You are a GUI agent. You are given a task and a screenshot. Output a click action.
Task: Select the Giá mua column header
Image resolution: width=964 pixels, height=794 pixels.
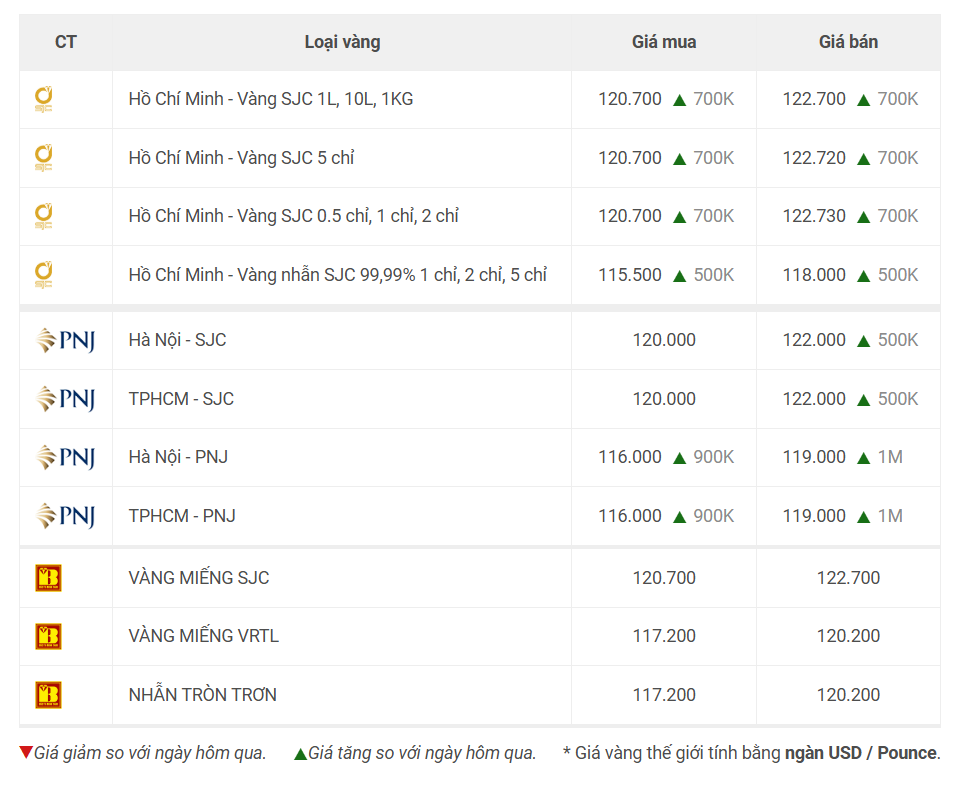coord(664,42)
